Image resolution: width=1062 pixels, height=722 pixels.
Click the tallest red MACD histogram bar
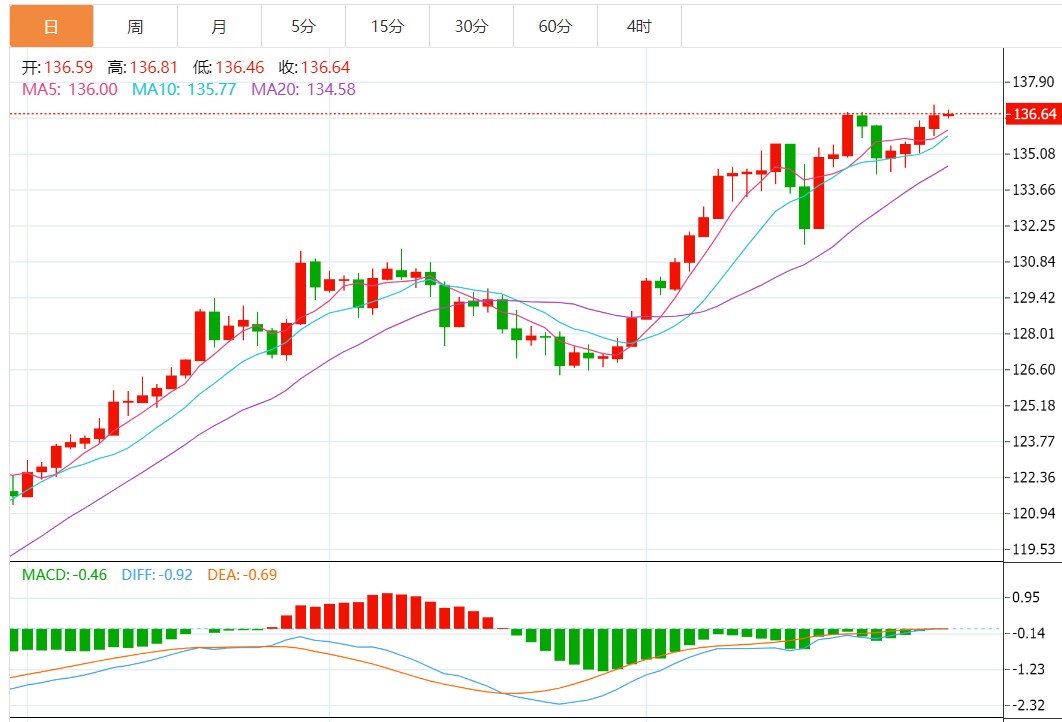(x=387, y=611)
